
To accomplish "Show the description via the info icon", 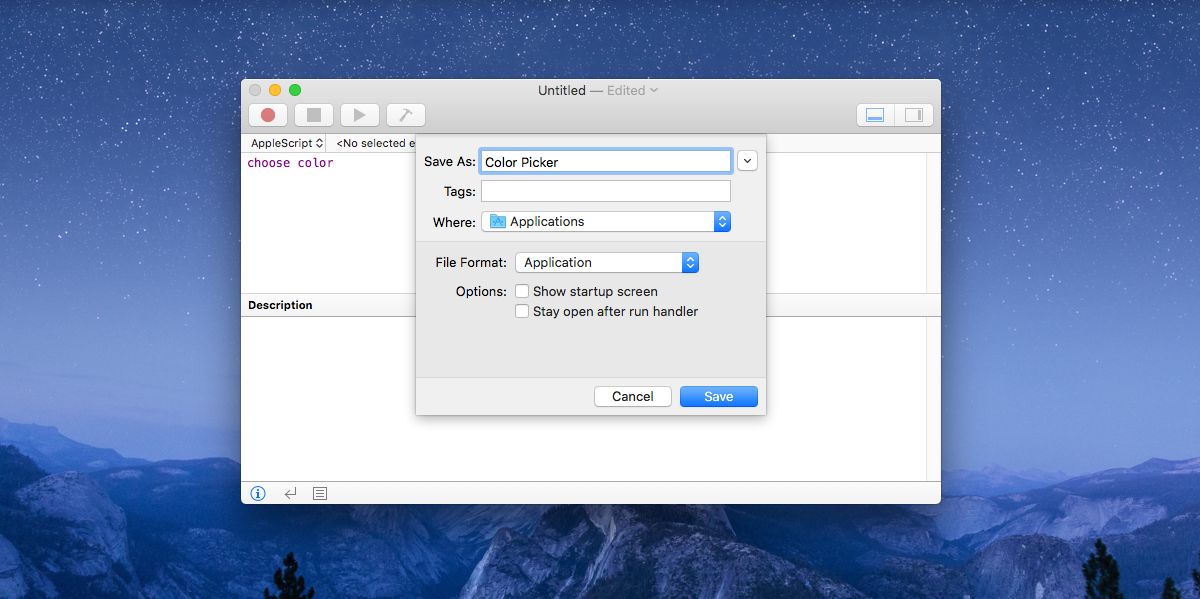I will tap(258, 493).
